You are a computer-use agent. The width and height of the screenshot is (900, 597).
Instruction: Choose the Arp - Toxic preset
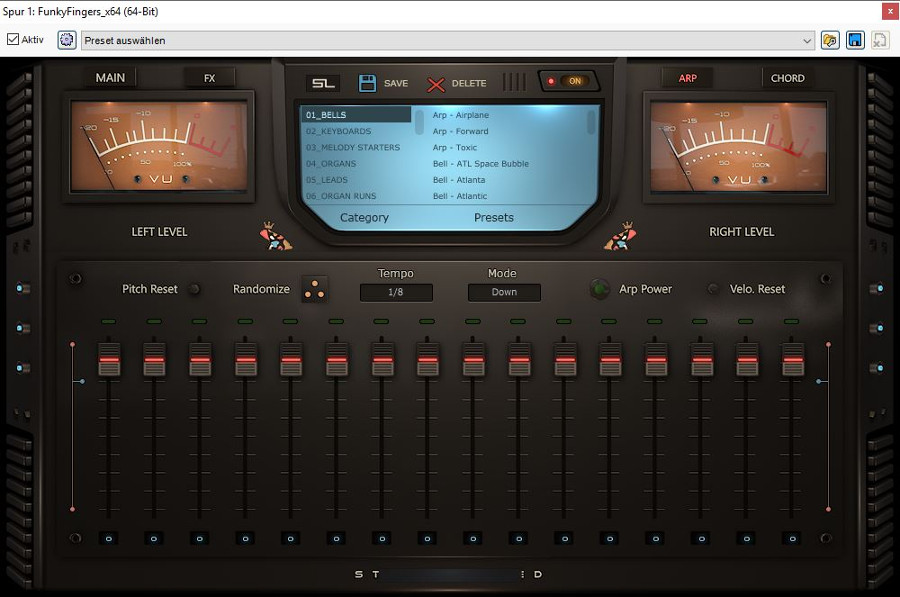[455, 147]
